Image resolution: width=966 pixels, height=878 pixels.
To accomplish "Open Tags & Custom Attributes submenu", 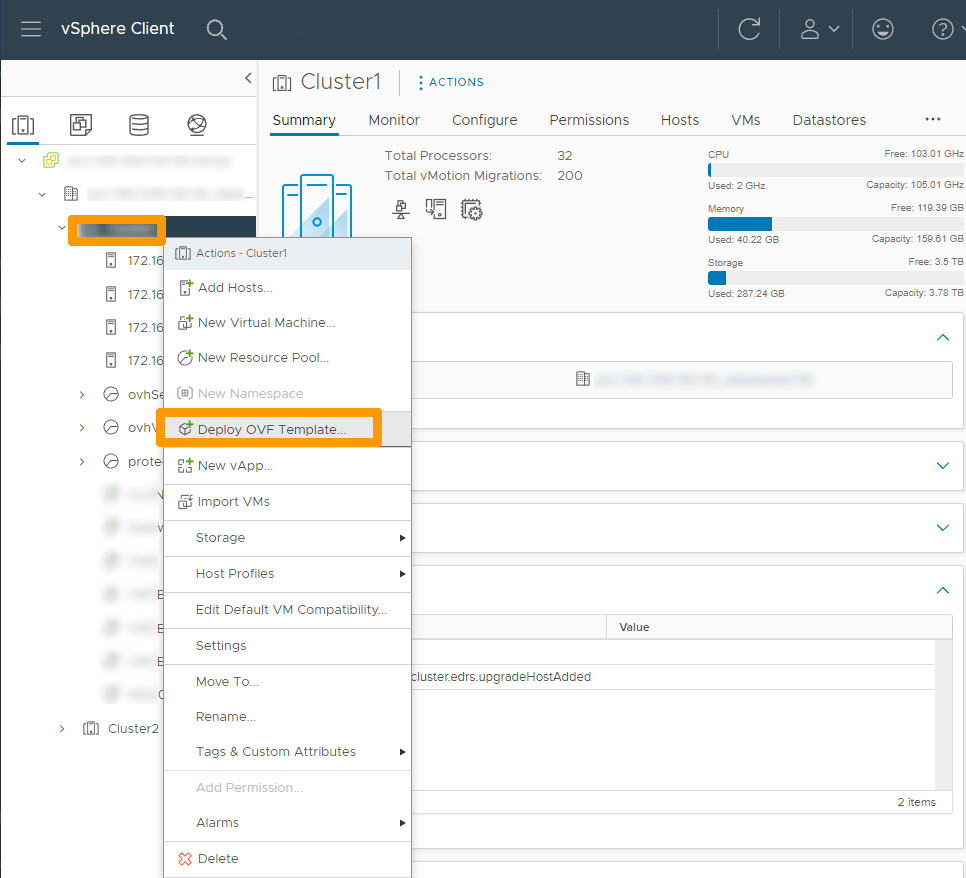I will [x=288, y=752].
